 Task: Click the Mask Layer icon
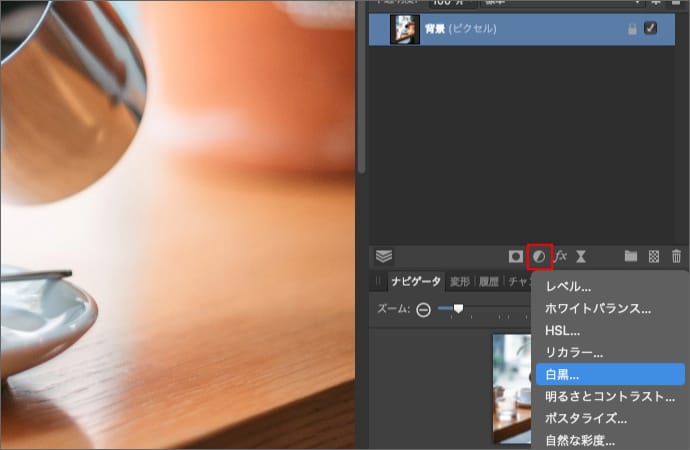click(516, 256)
